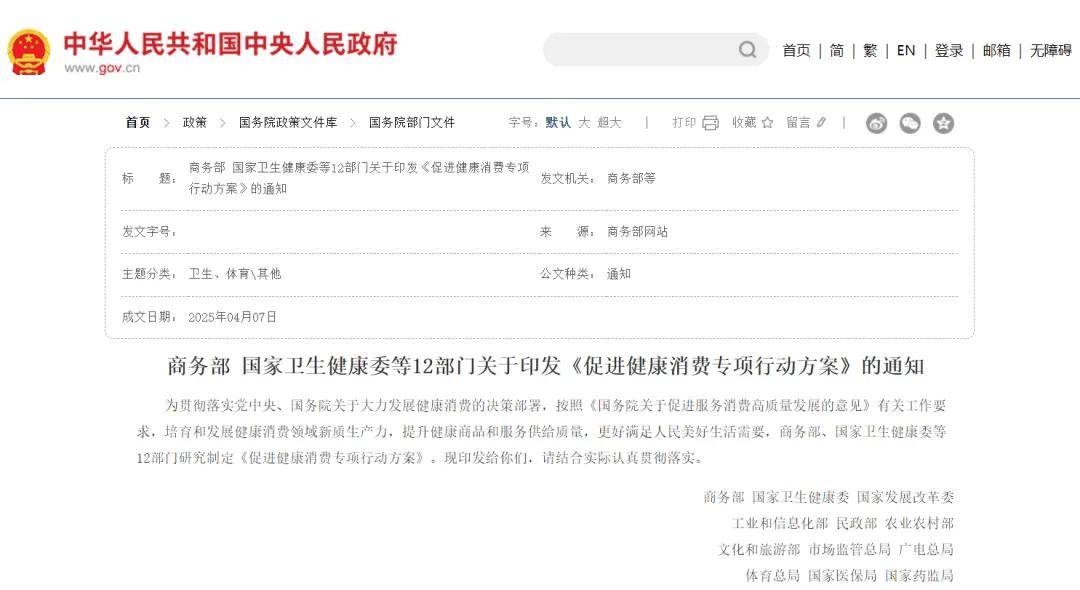Viewport: 1080px width, 590px height.
Task: Go to 政策 breadcrumb
Action: 194,123
